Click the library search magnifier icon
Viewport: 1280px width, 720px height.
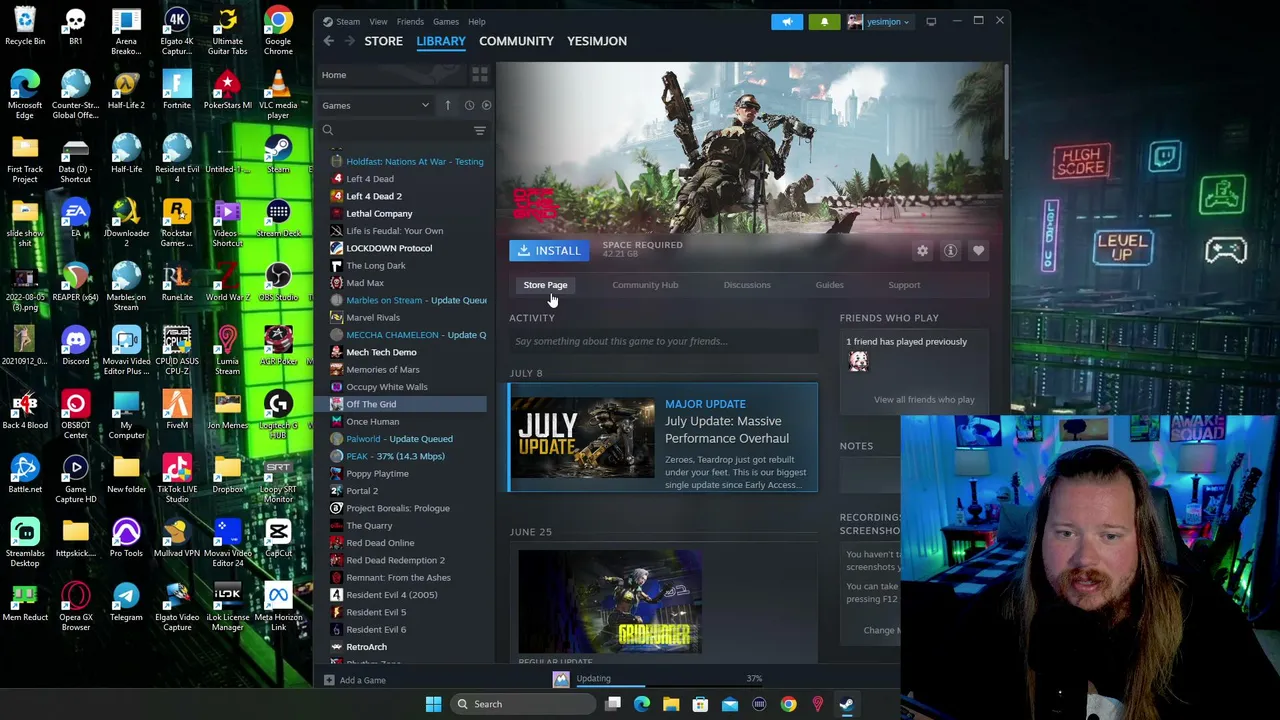coord(327,130)
